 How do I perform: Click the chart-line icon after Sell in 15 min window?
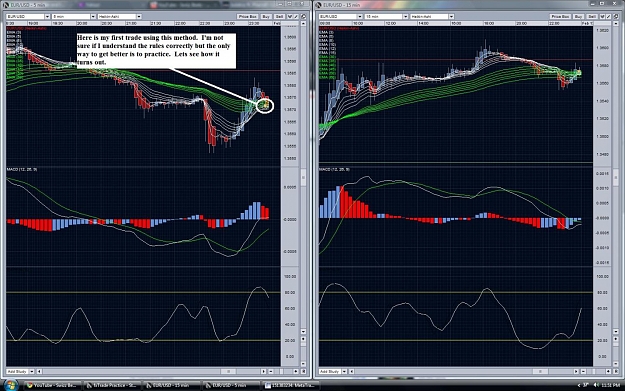pos(603,17)
